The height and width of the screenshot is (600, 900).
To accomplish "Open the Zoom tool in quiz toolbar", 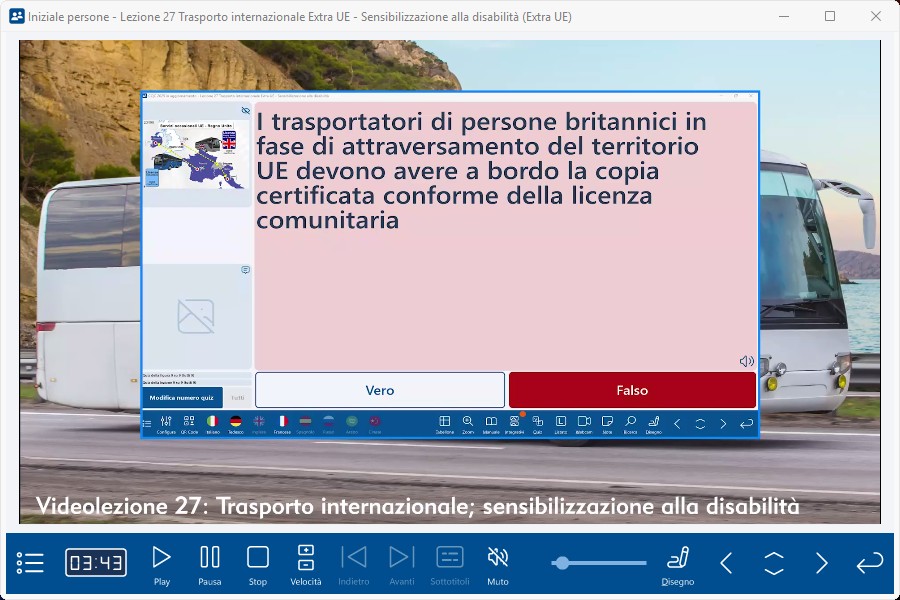I will 468,424.
